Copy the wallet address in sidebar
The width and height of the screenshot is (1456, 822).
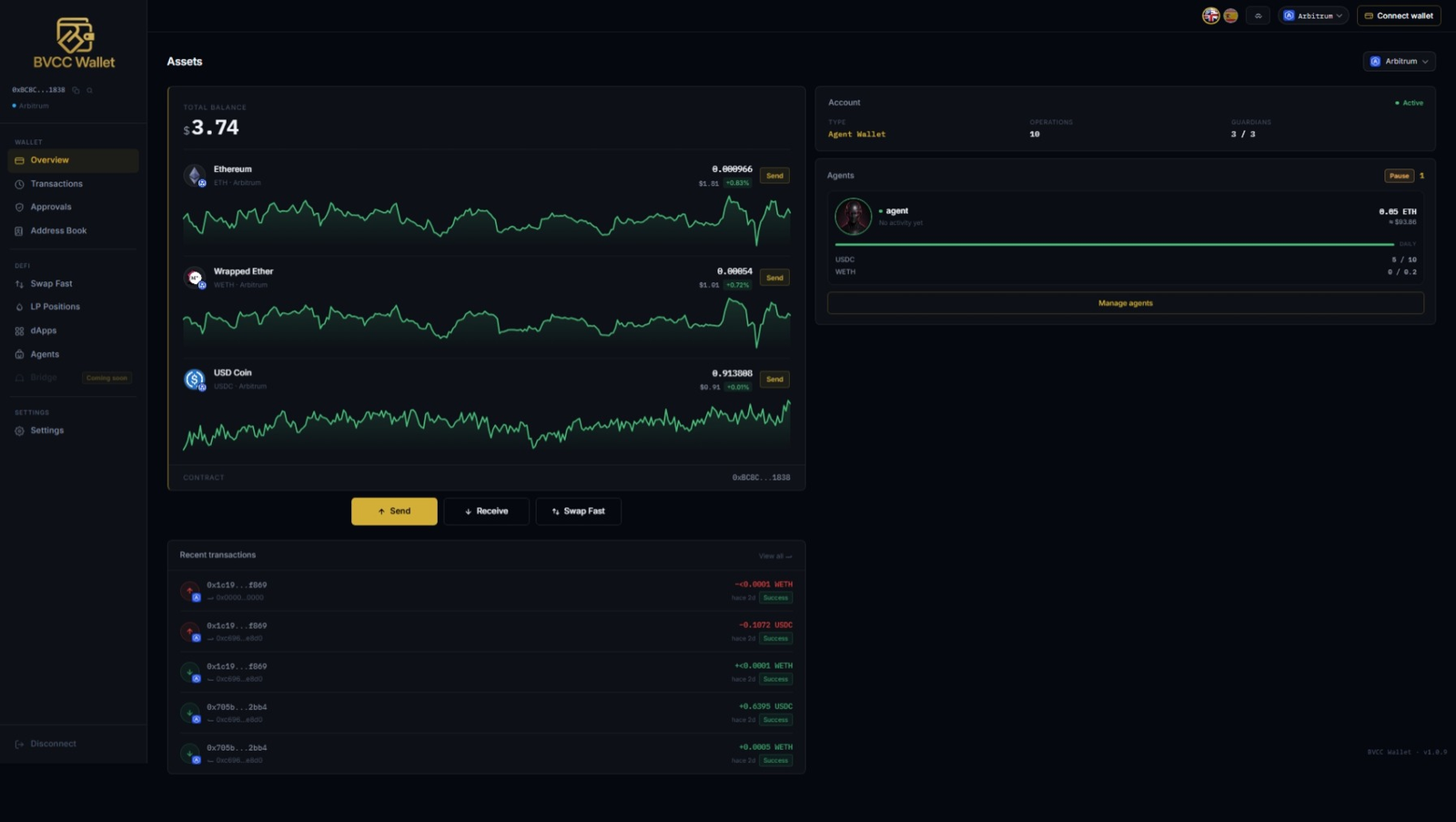click(76, 90)
